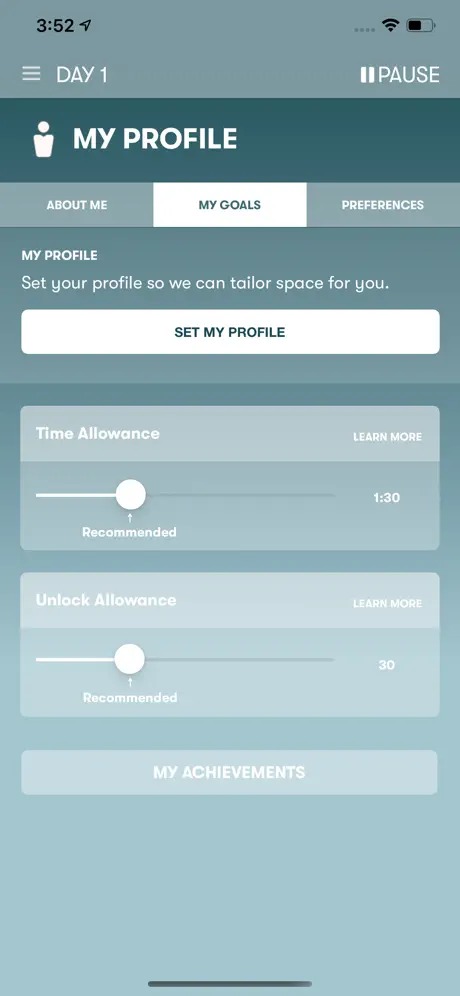Click the Unlock Allowance slider track right of handle
The image size is (460, 996).
[x=240, y=659]
